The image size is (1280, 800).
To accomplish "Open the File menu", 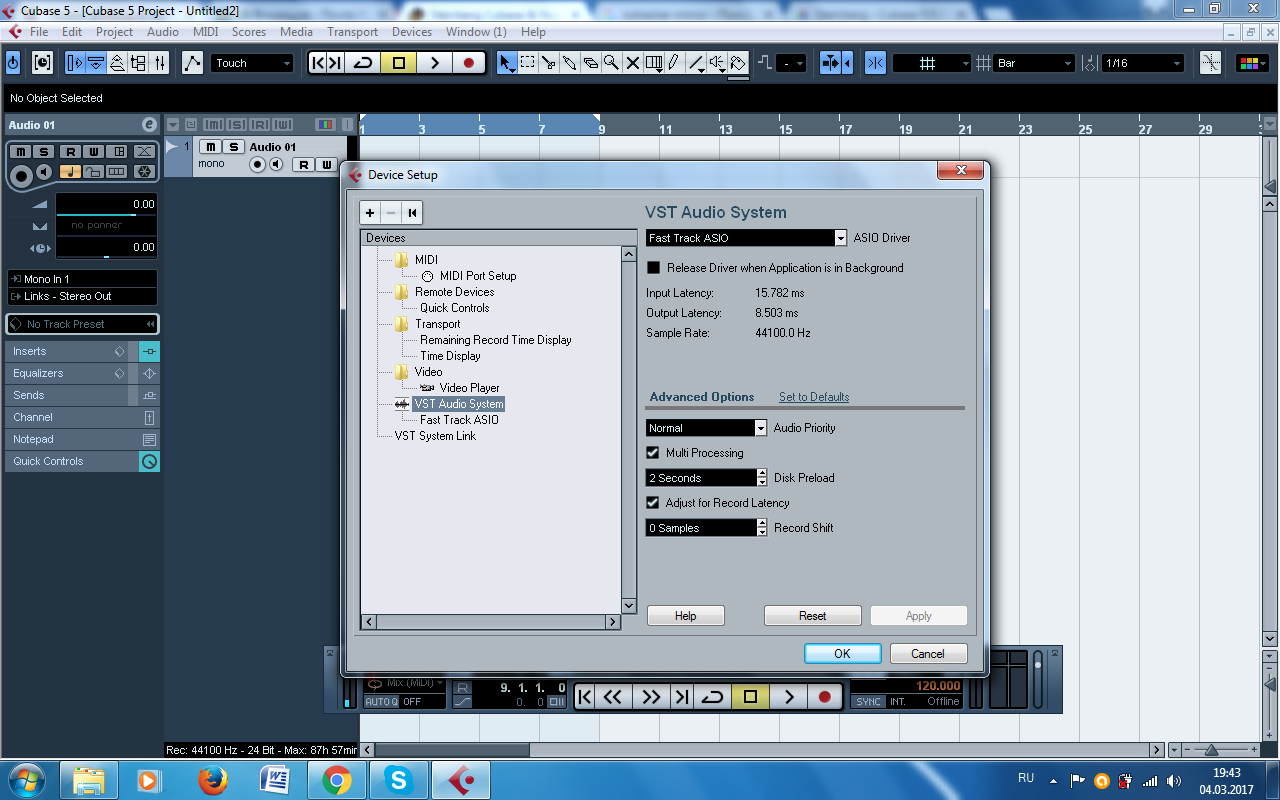I will click(39, 32).
